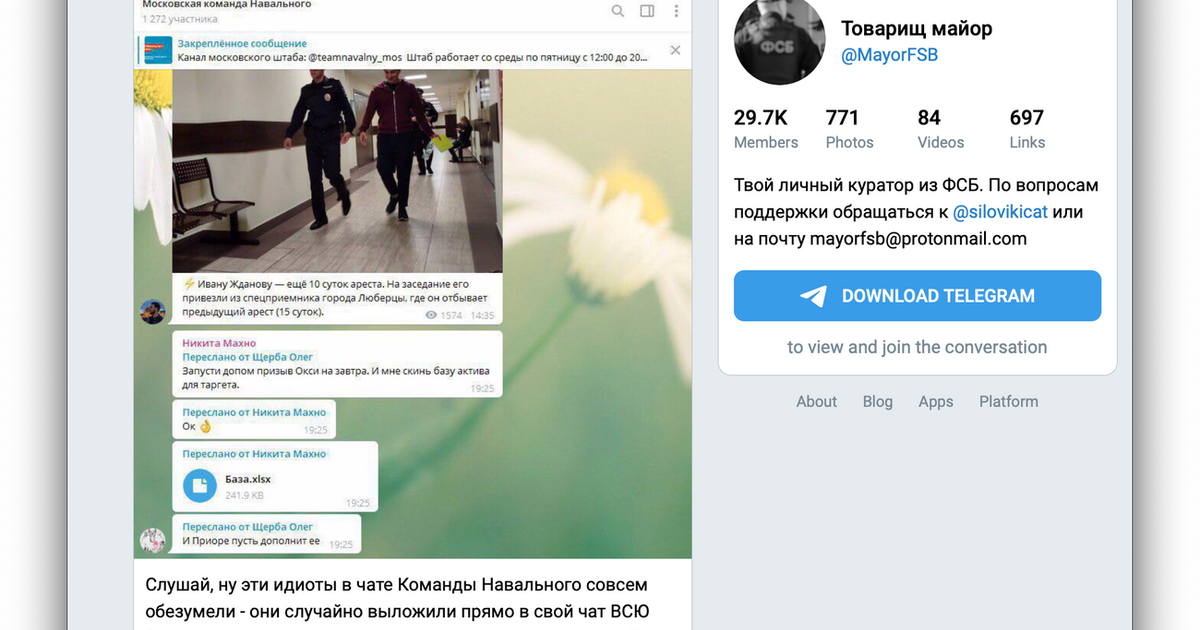
Task: Click the search icon in the chat header
Action: [x=618, y=11]
